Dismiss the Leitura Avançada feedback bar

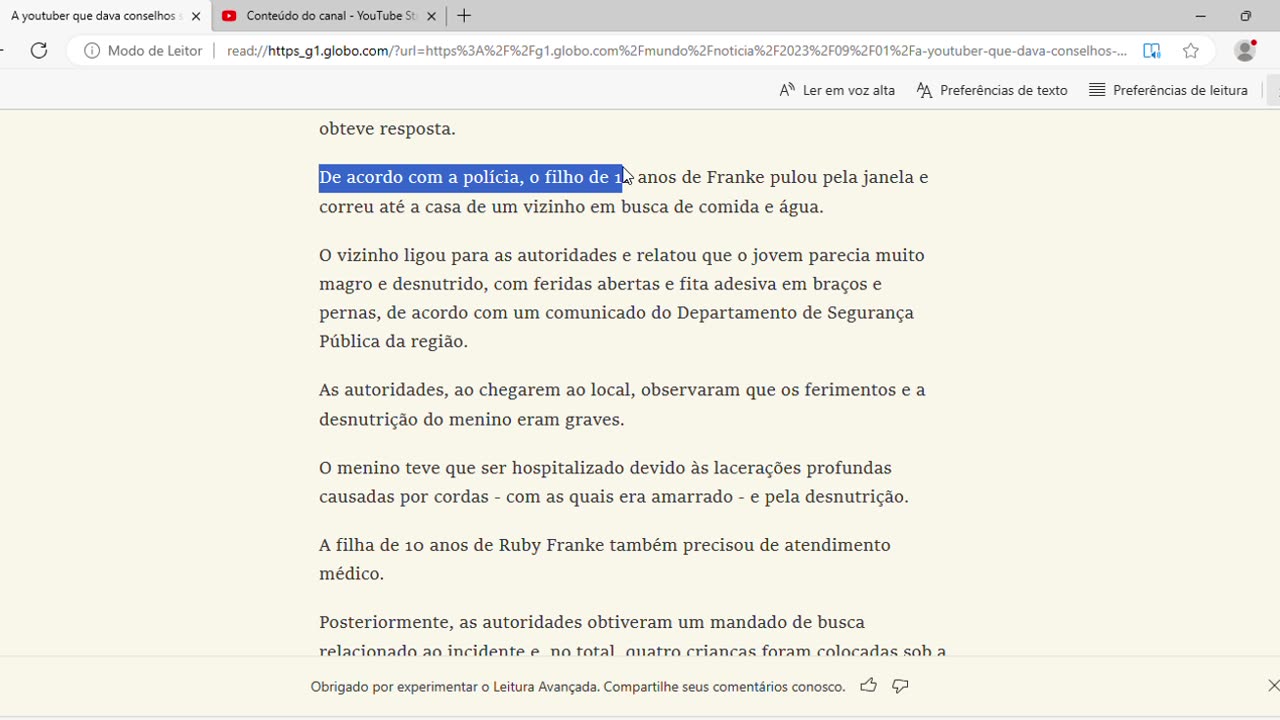pos(1273,685)
